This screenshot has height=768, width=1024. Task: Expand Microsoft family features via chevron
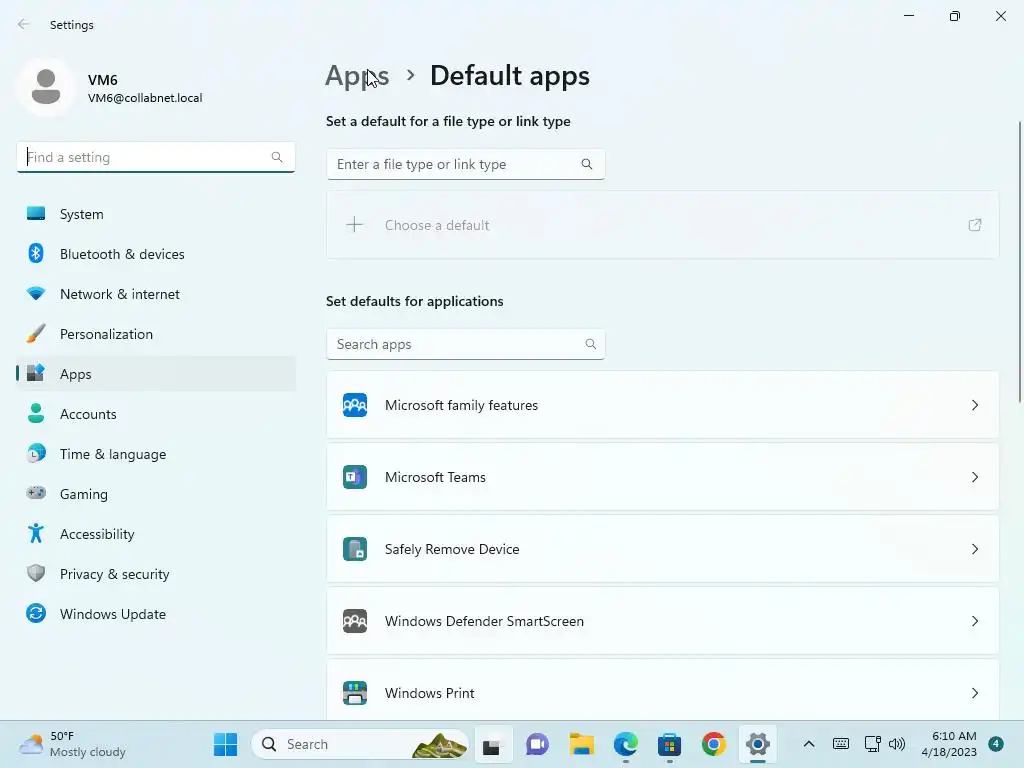[x=974, y=405]
